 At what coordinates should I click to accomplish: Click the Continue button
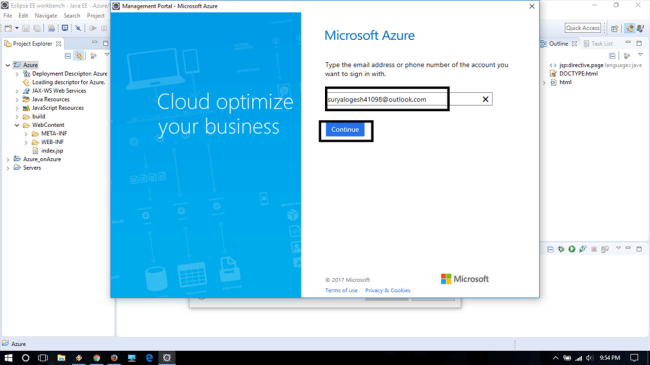coord(345,129)
